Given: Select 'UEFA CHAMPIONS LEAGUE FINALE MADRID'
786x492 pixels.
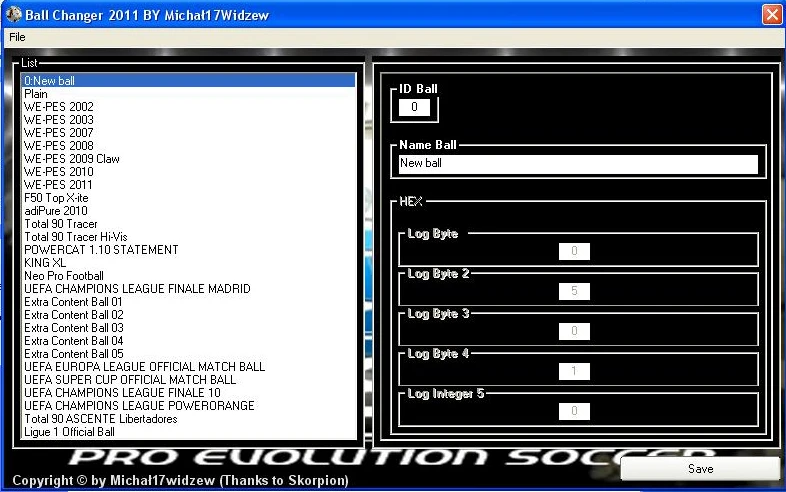Looking at the screenshot, I should pyautogui.click(x=188, y=289).
